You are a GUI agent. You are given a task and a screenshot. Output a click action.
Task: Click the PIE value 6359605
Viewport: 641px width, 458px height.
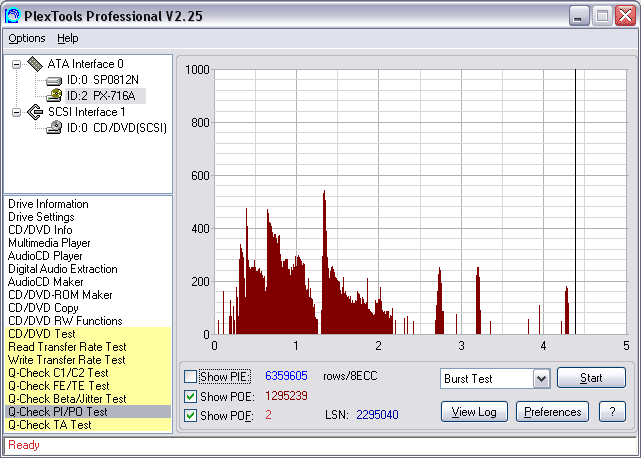pos(286,376)
